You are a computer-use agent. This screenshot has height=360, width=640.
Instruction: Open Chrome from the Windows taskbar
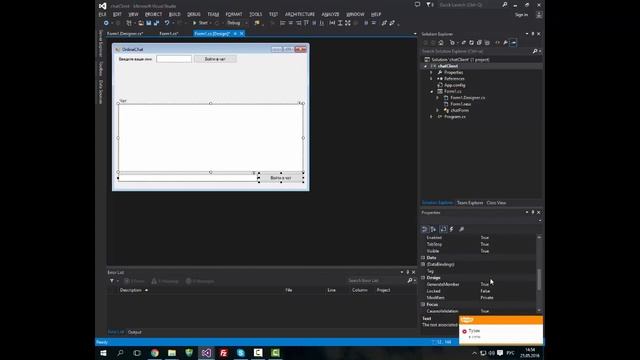(155, 353)
